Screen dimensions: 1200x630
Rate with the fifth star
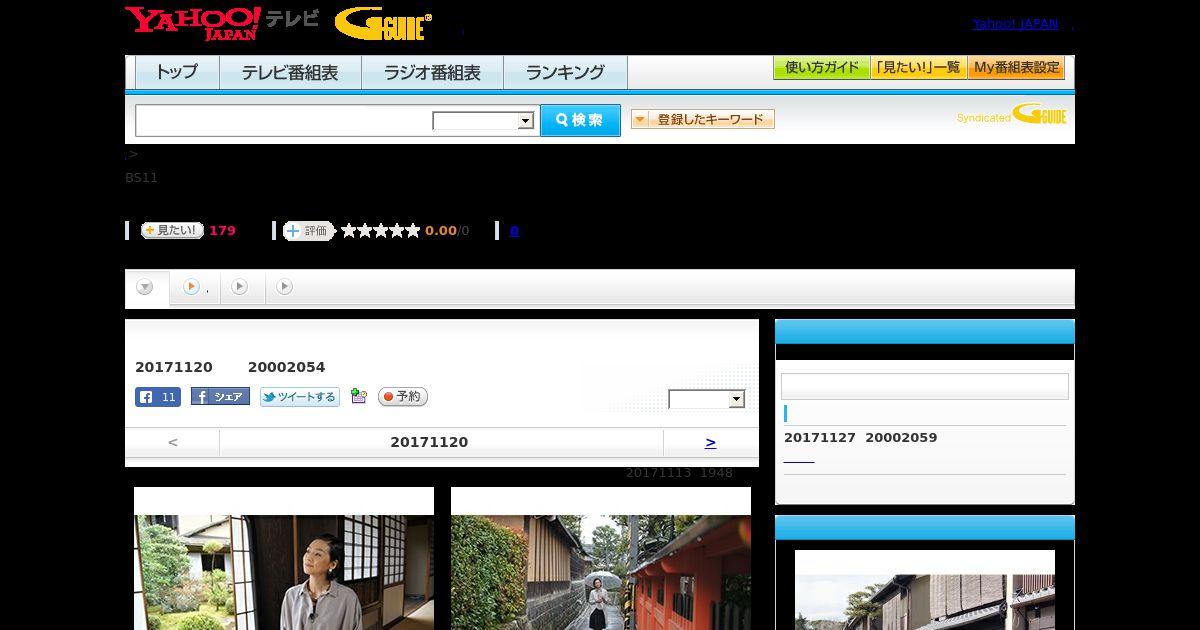[413, 231]
